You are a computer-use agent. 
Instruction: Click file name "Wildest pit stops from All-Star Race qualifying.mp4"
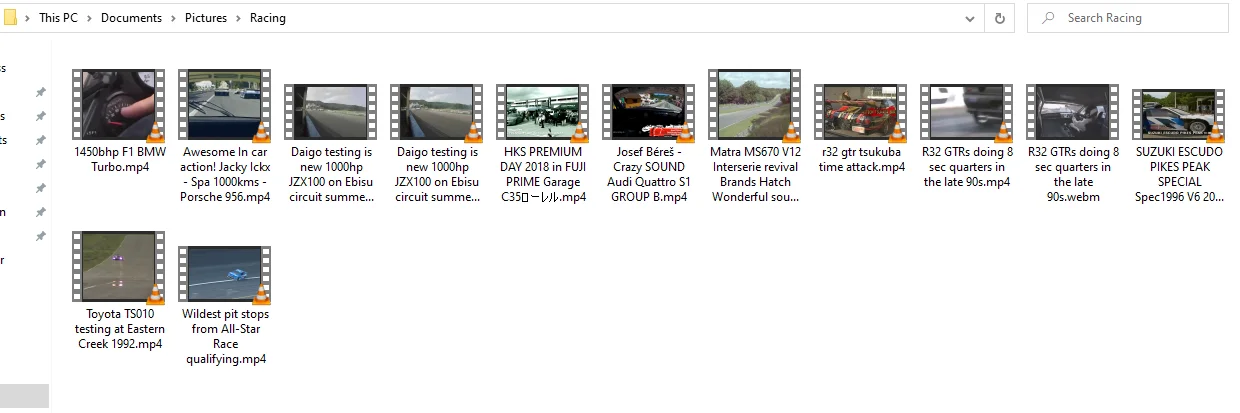[x=226, y=336]
